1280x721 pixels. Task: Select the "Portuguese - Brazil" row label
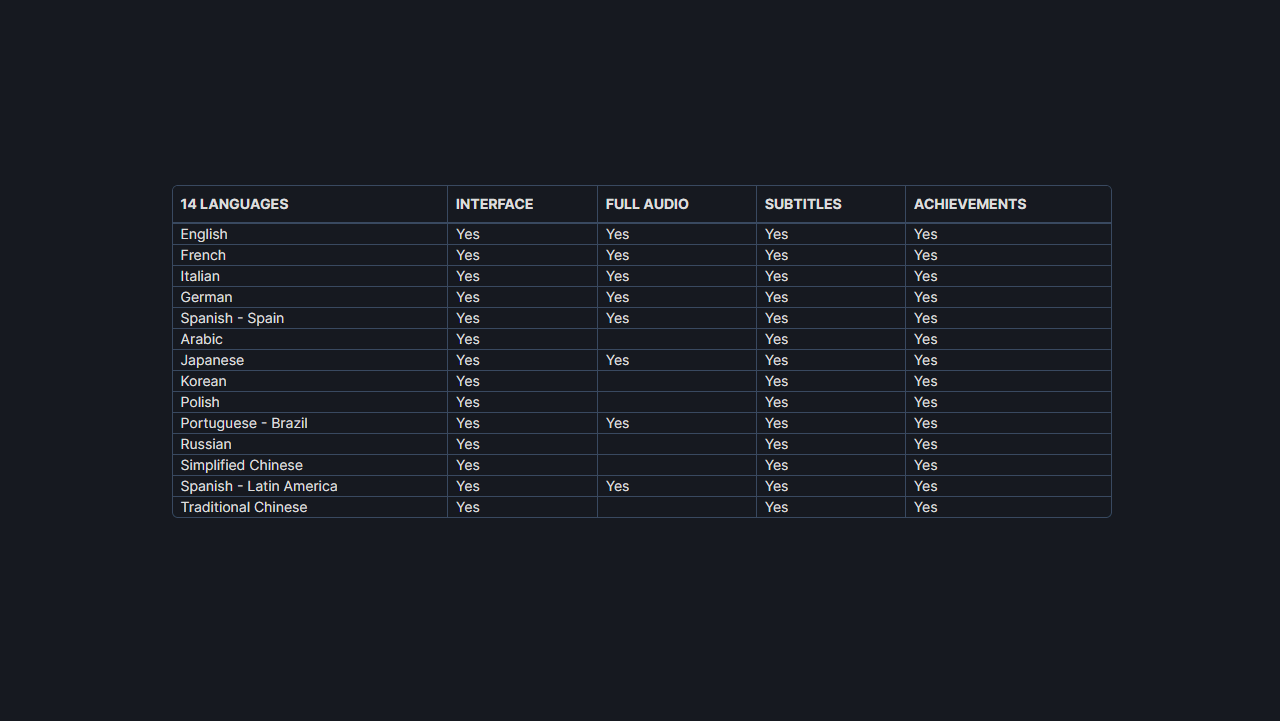(244, 423)
